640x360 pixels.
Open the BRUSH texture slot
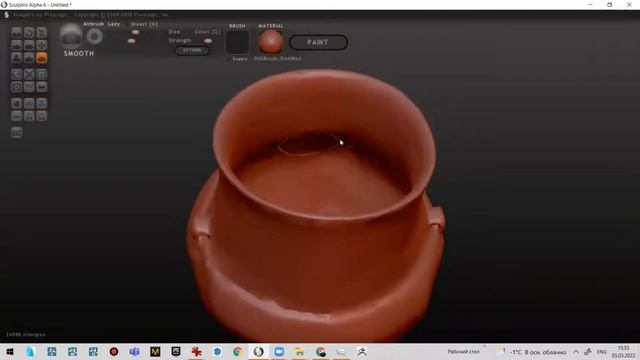point(237,42)
